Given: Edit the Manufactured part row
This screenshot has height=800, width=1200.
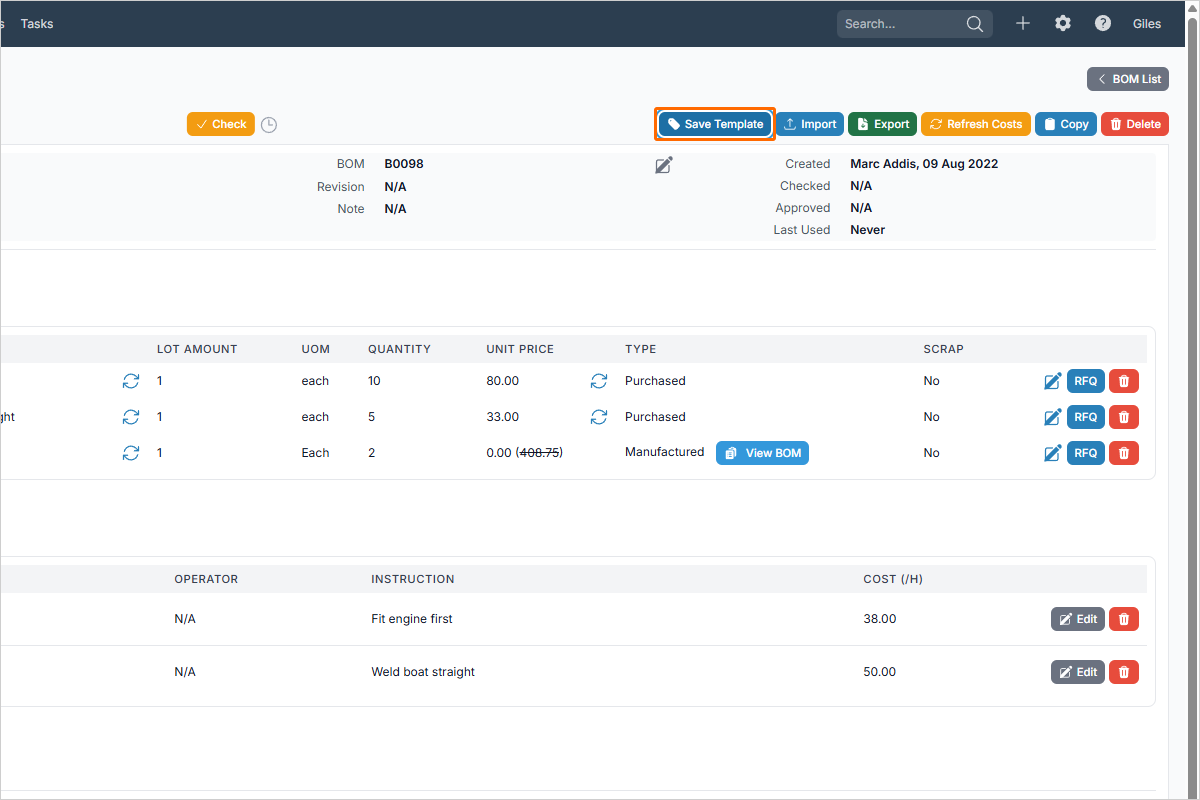Looking at the screenshot, I should coord(1052,453).
